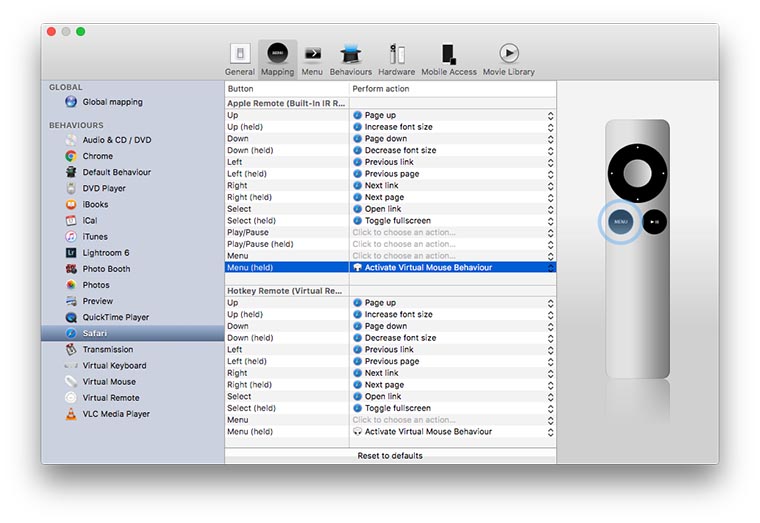Click Hotkey Remote 'Next link' action
This screenshot has height=523, width=760.
pos(453,373)
